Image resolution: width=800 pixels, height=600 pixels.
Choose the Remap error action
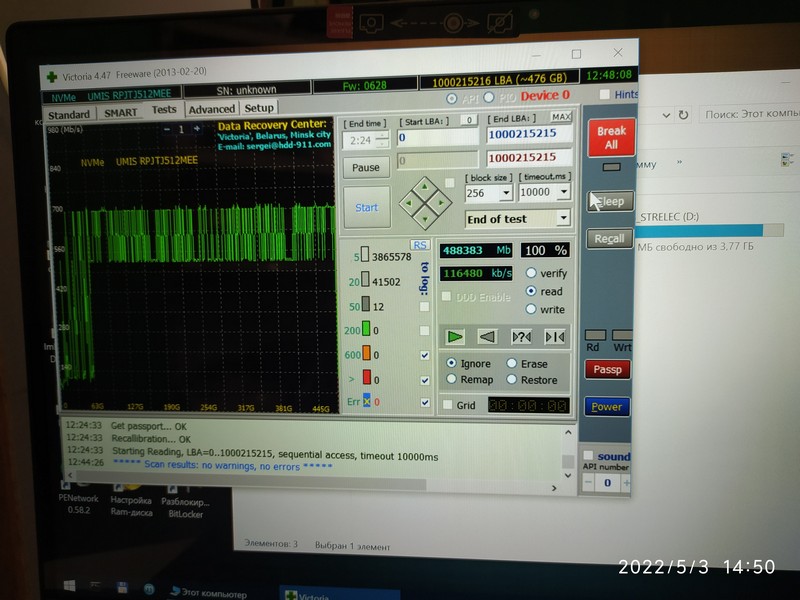(453, 380)
